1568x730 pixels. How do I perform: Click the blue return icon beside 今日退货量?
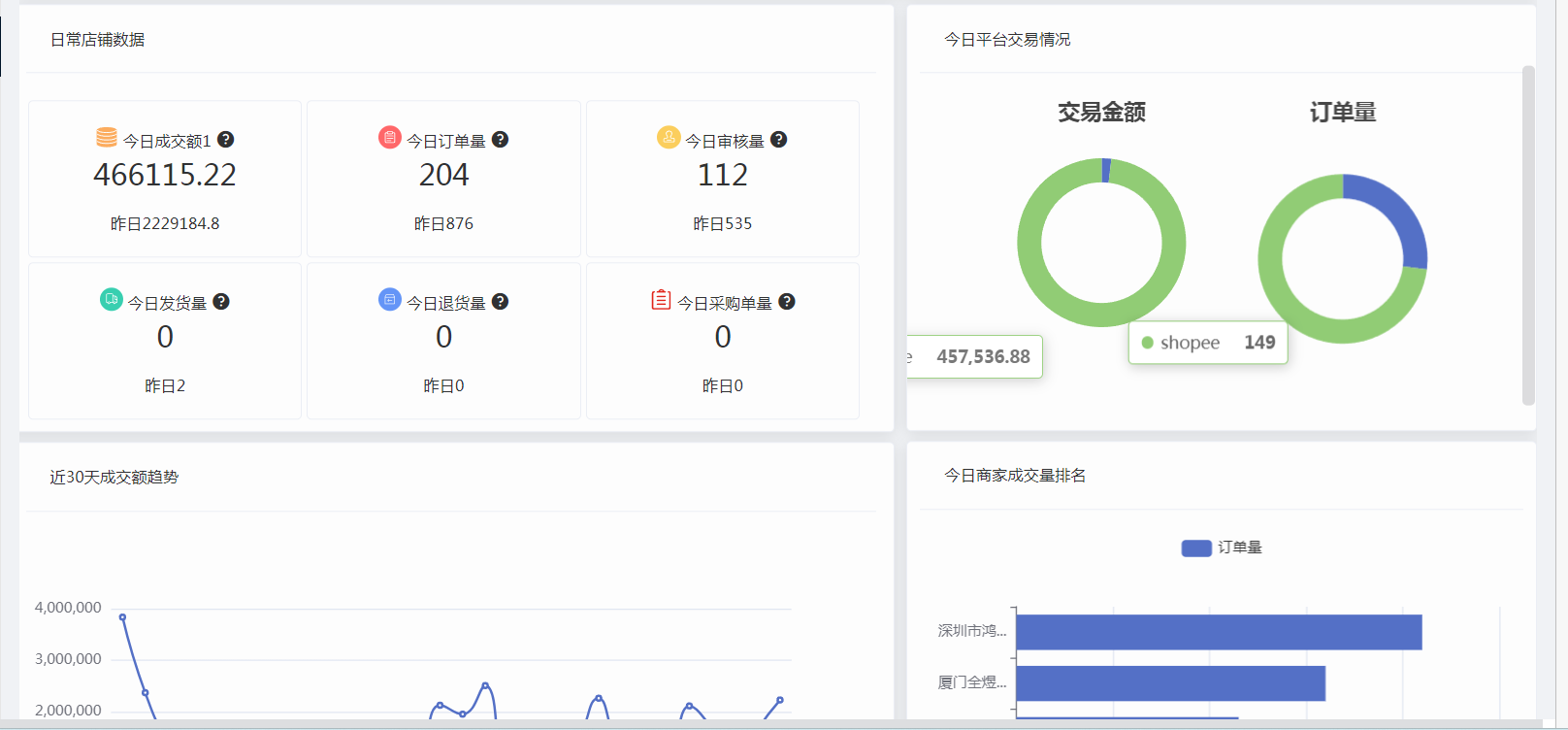click(390, 300)
